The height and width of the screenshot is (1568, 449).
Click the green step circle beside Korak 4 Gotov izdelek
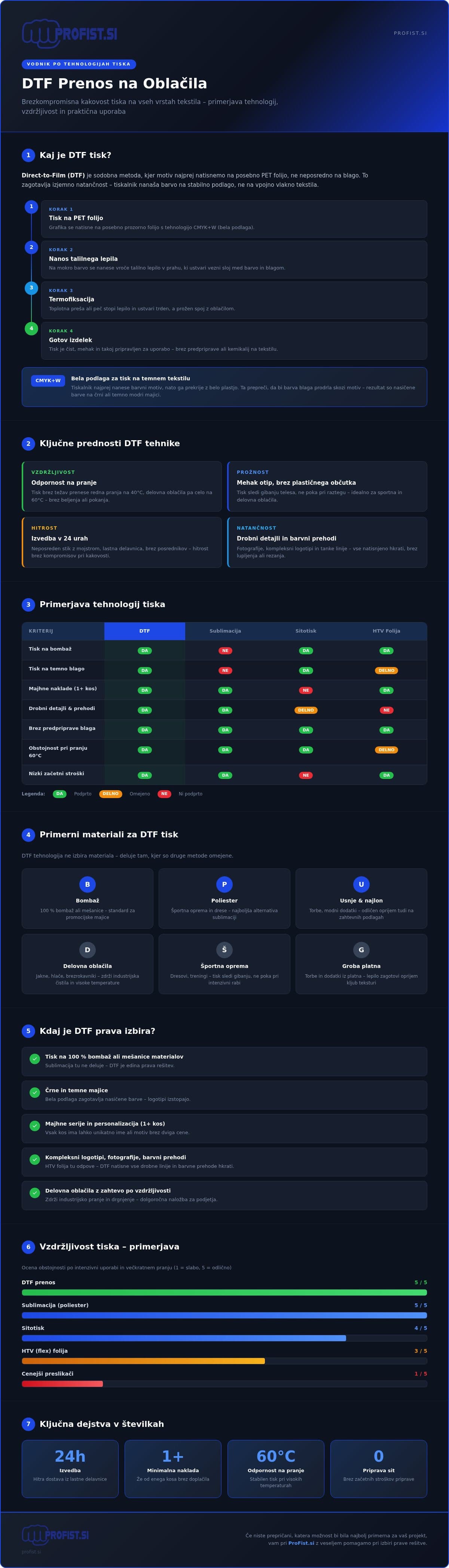[32, 329]
